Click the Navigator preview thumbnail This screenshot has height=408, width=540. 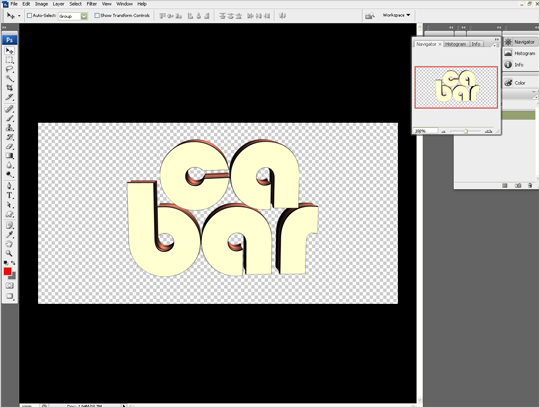tap(456, 87)
